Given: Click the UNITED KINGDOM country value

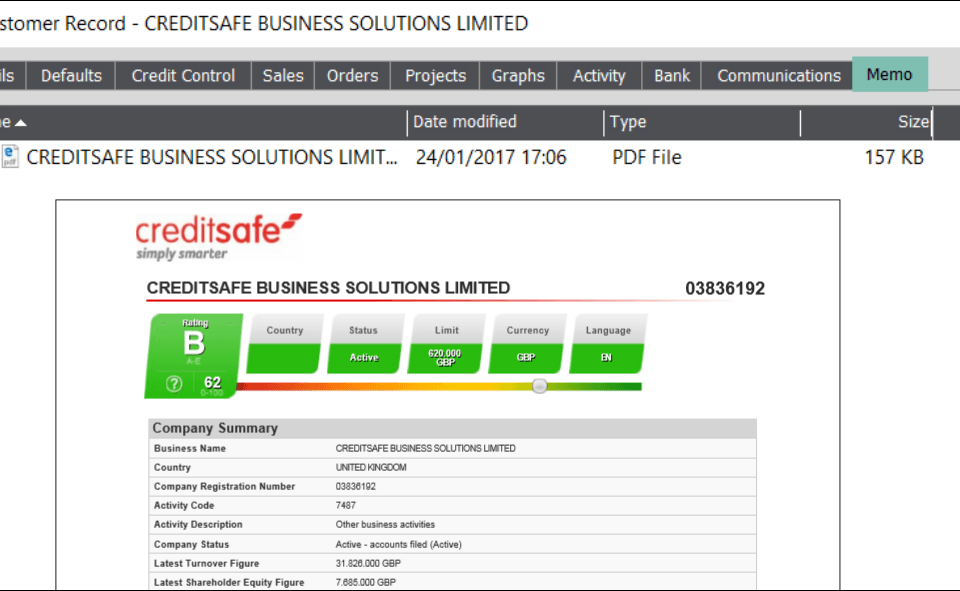Looking at the screenshot, I should click(x=371, y=467).
